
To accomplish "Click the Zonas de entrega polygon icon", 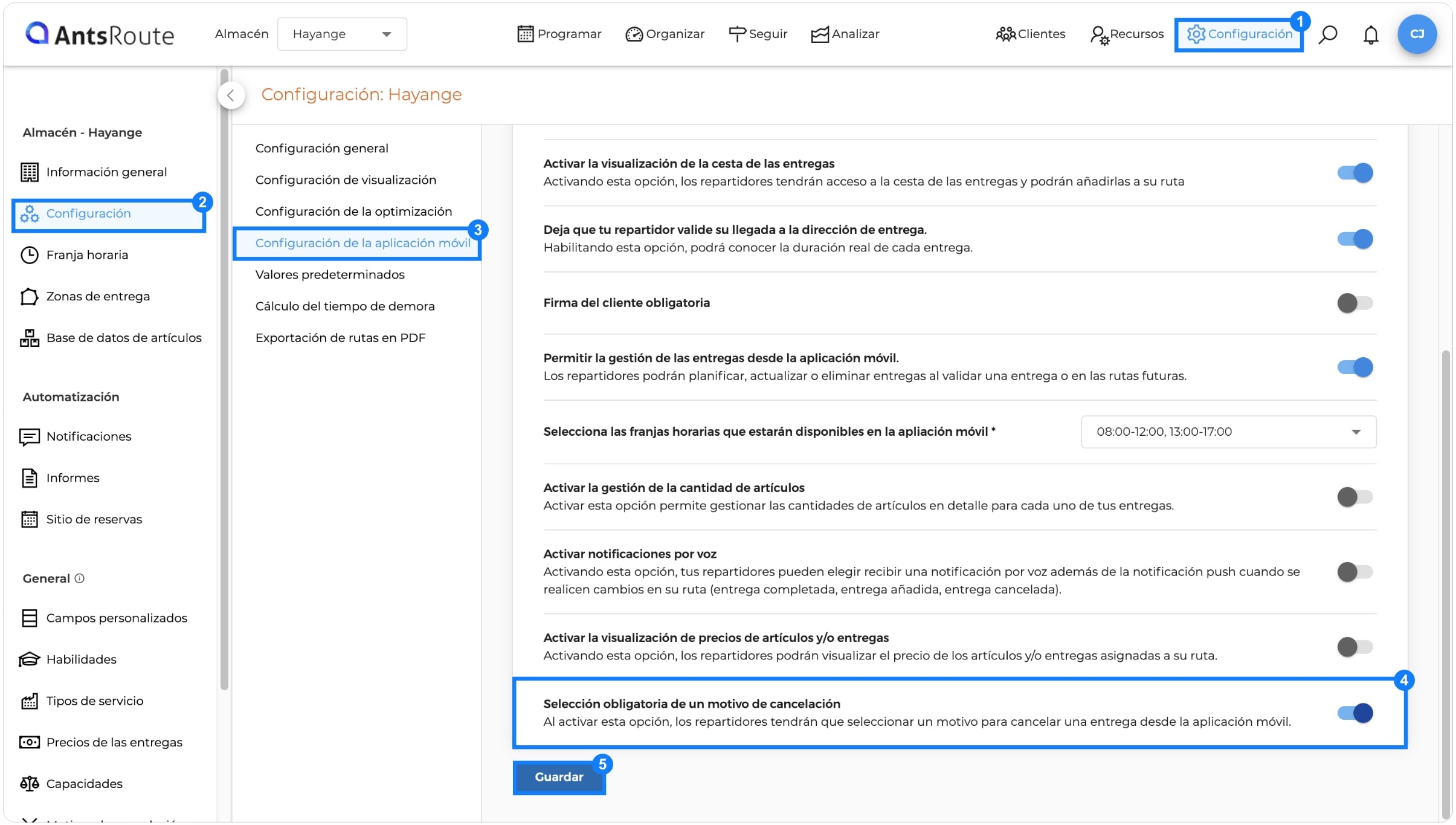I will 29,296.
